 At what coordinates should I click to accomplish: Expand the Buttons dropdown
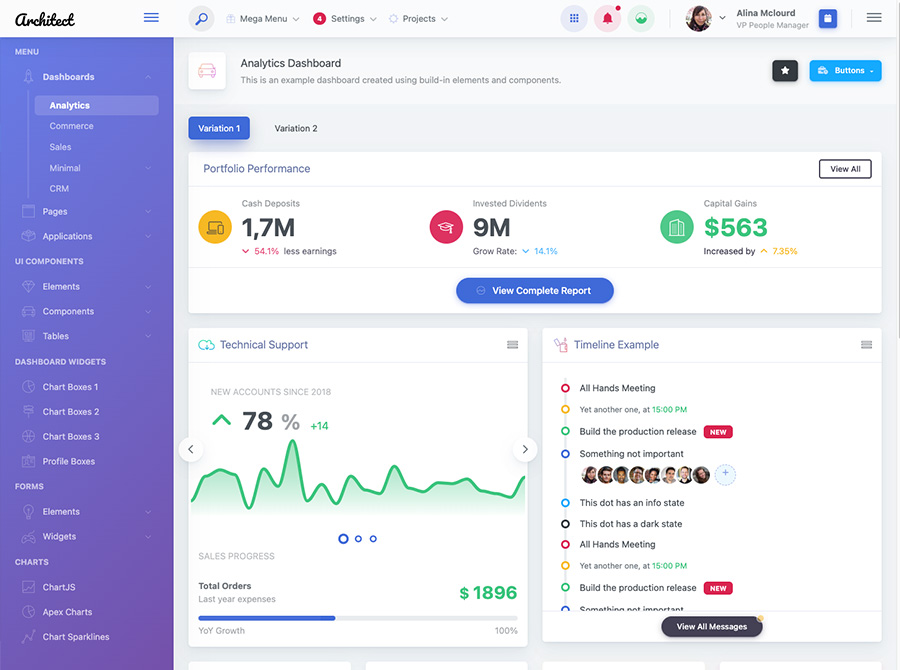click(845, 71)
